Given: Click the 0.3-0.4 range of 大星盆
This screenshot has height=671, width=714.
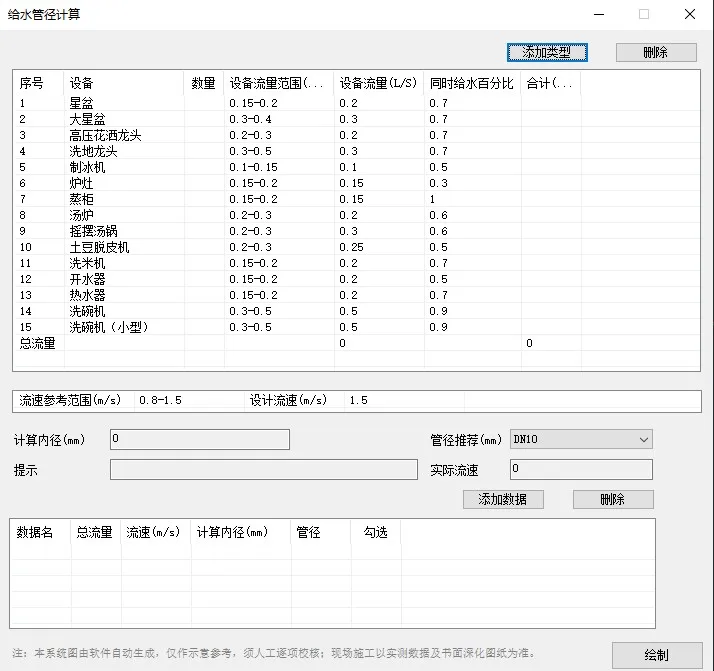Looking at the screenshot, I should (250, 119).
